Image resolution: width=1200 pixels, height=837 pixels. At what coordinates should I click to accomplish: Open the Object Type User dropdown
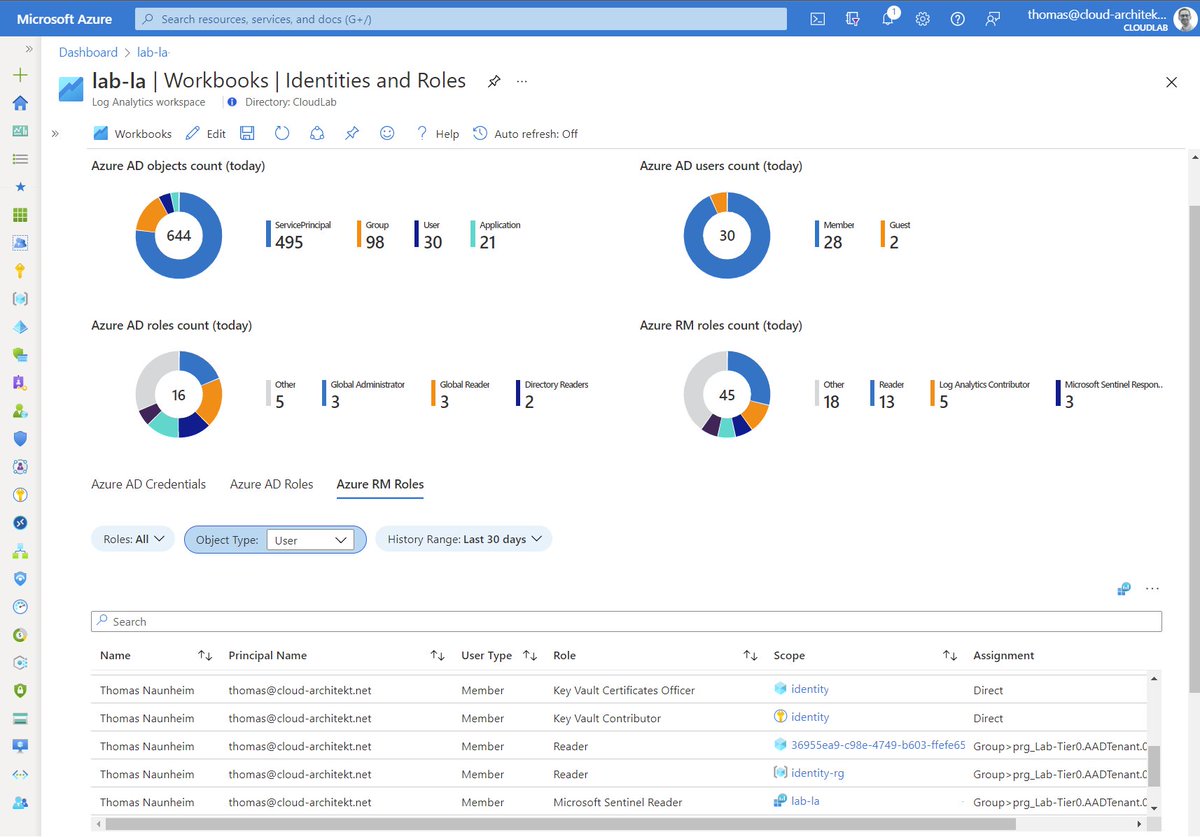pos(310,540)
